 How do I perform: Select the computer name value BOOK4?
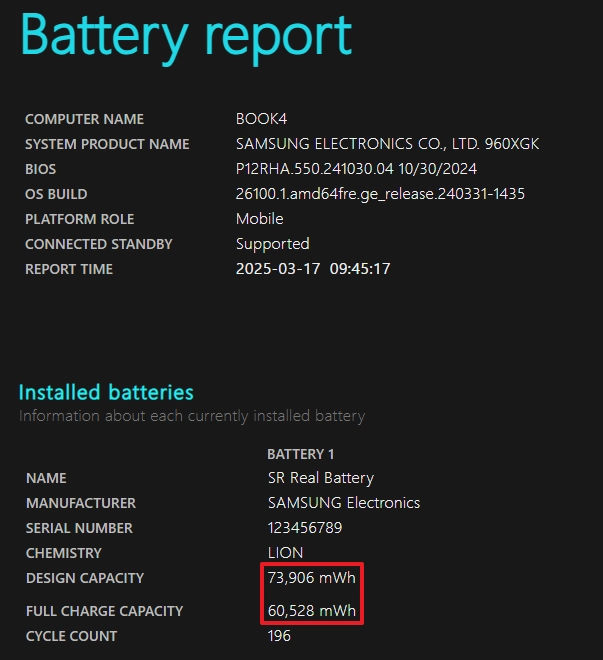[261, 119]
